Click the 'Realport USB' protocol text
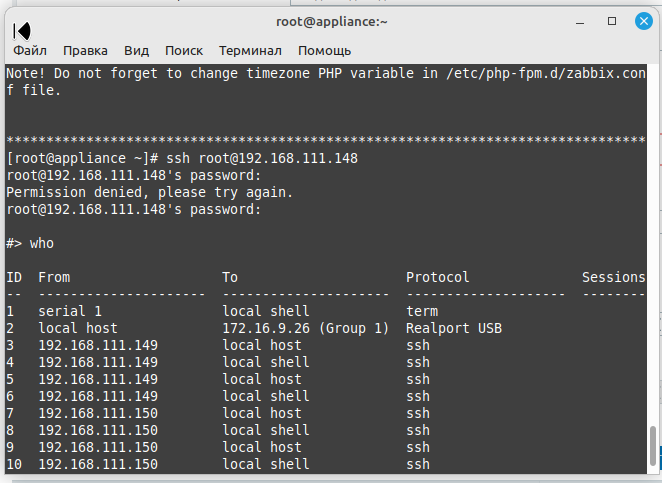 (453, 328)
